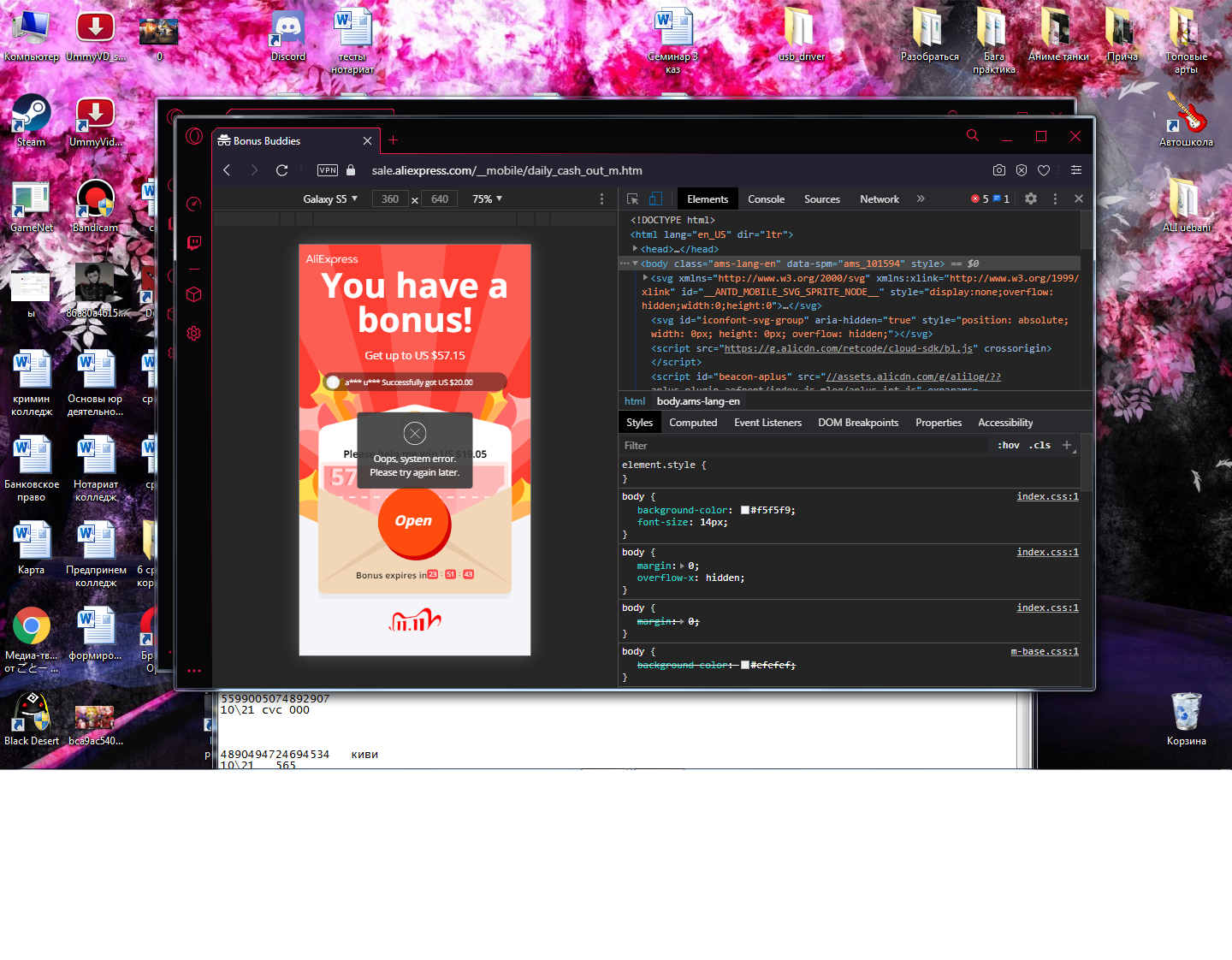The image size is (1232, 960).
Task: Switch to the Computed pane tab
Action: (x=693, y=423)
